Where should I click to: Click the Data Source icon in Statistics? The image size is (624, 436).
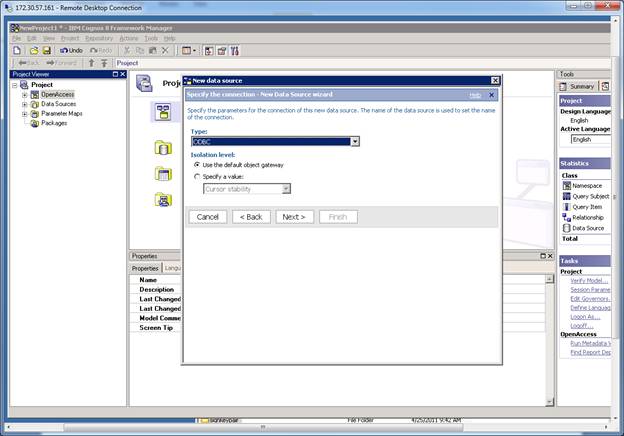(566, 228)
